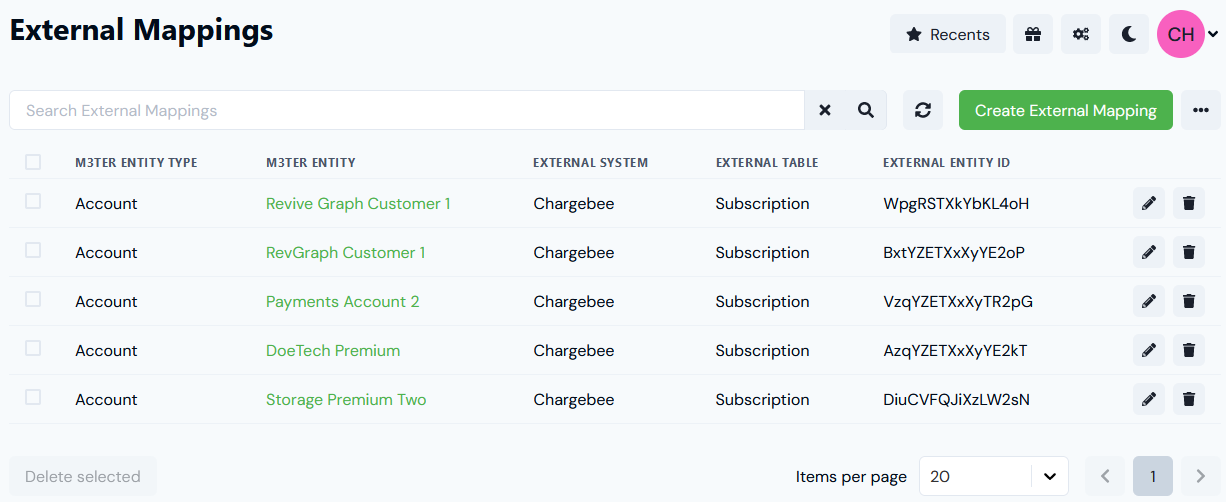Clear the search field with X icon
Screen dimensions: 1226x502
825,110
